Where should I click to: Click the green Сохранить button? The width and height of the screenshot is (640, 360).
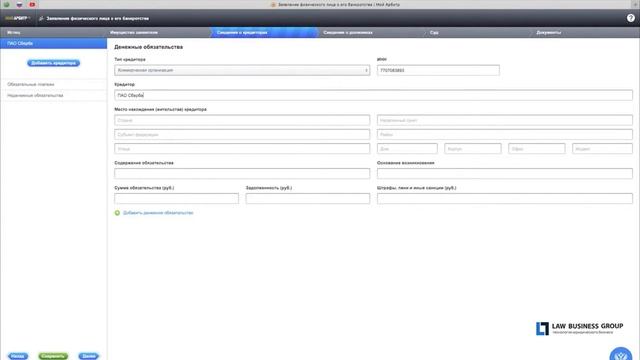click(x=53, y=356)
